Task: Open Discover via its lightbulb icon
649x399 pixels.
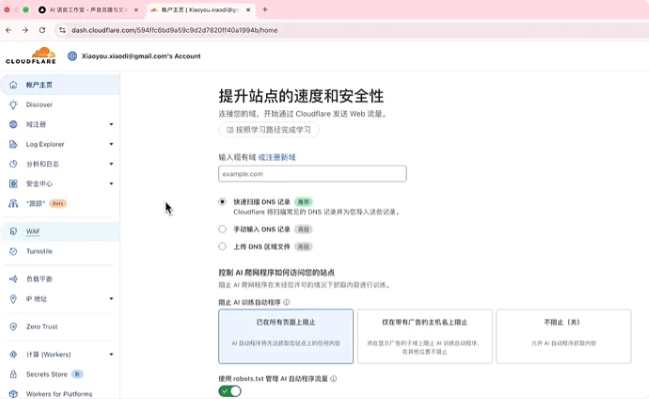Action: pyautogui.click(x=13, y=105)
